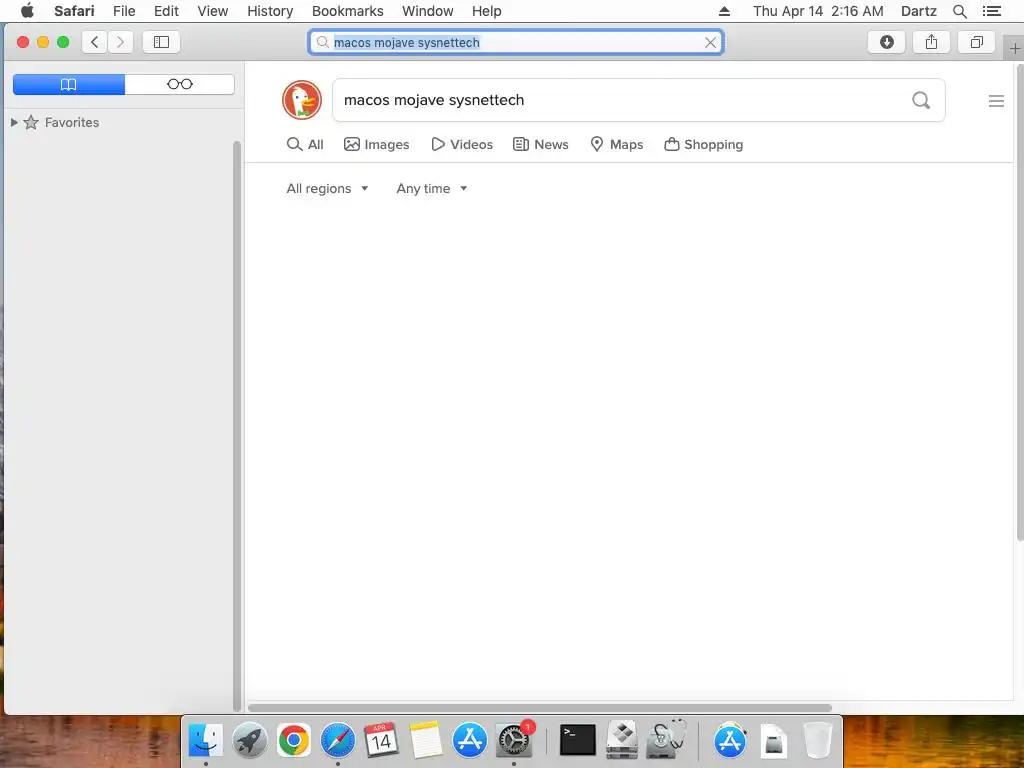Click the Safari address bar field
Image resolution: width=1024 pixels, height=768 pixels.
pos(516,42)
